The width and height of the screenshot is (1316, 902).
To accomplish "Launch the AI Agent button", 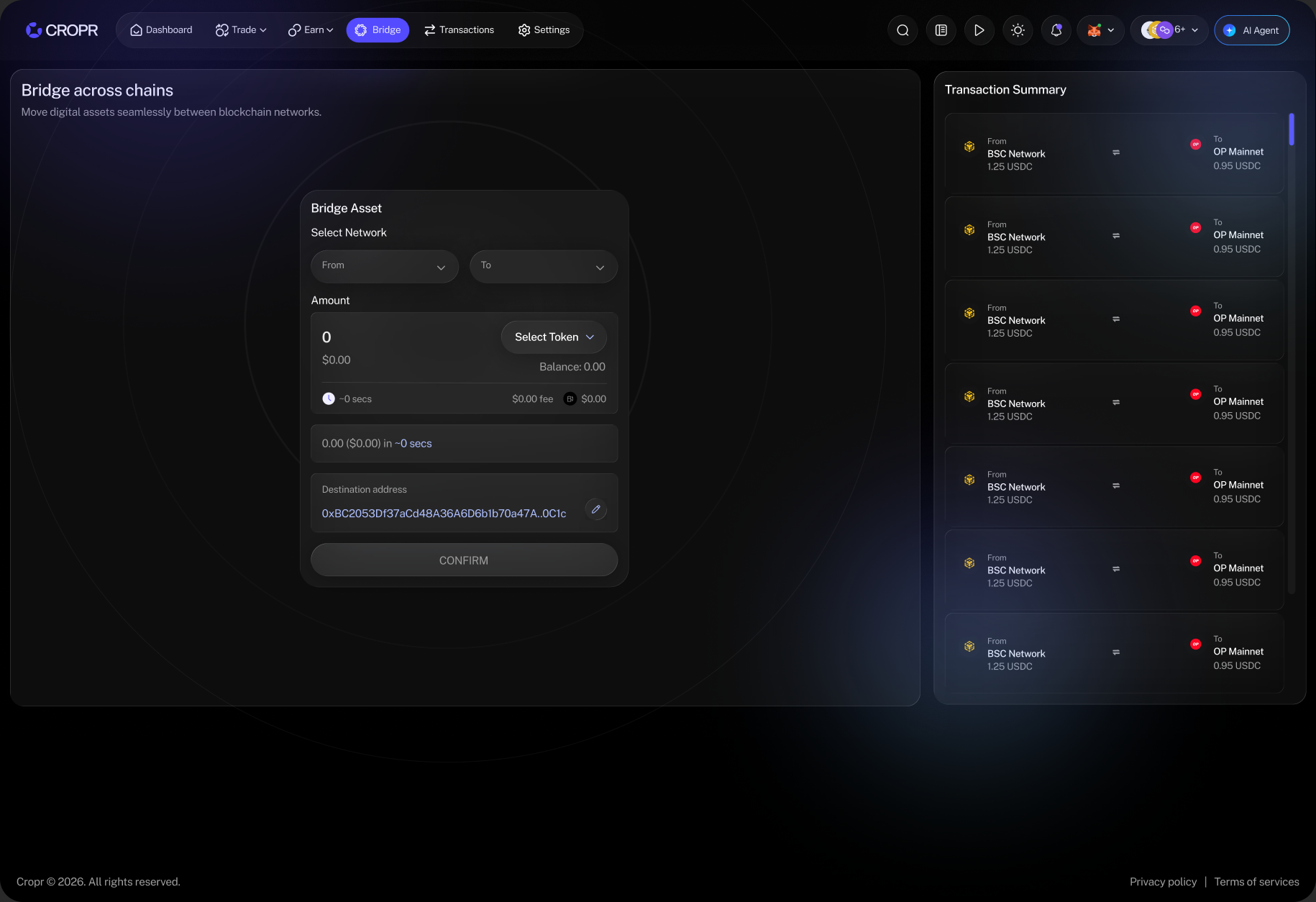I will [1251, 30].
